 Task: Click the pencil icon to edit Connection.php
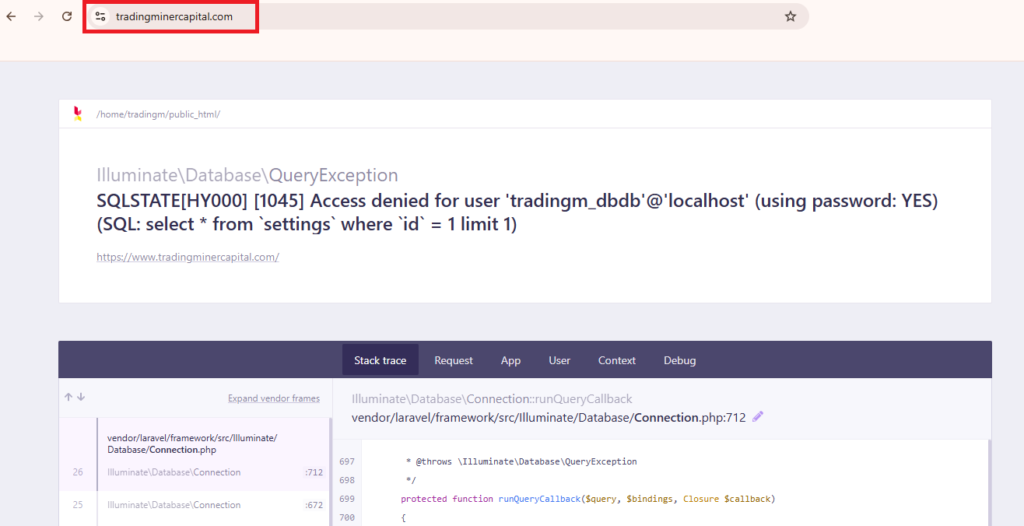click(x=758, y=416)
